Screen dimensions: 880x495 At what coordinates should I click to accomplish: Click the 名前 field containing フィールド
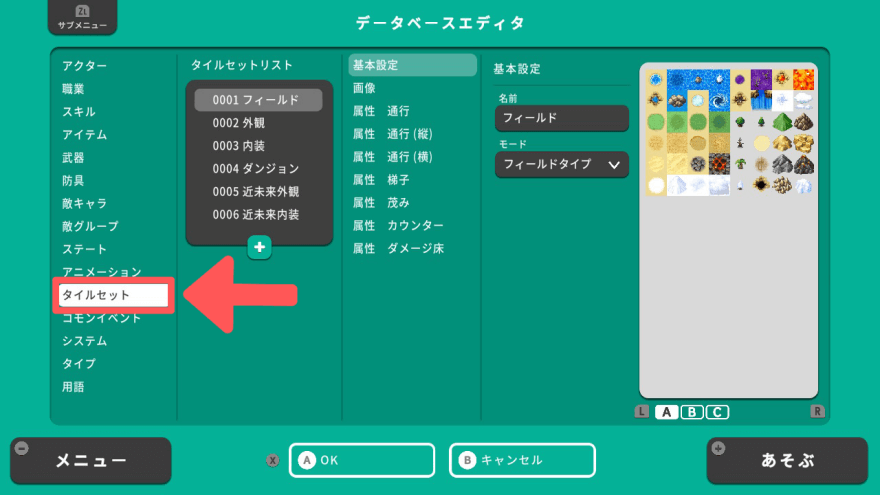click(x=561, y=118)
